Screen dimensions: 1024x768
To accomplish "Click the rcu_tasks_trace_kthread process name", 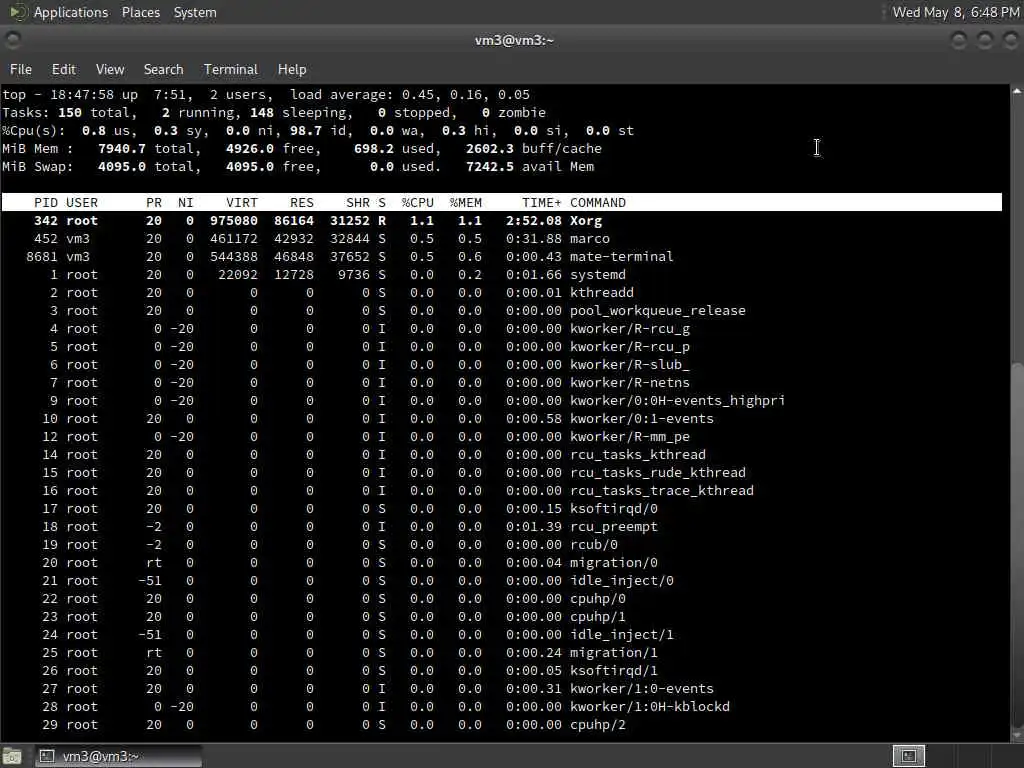I will pyautogui.click(x=662, y=491).
